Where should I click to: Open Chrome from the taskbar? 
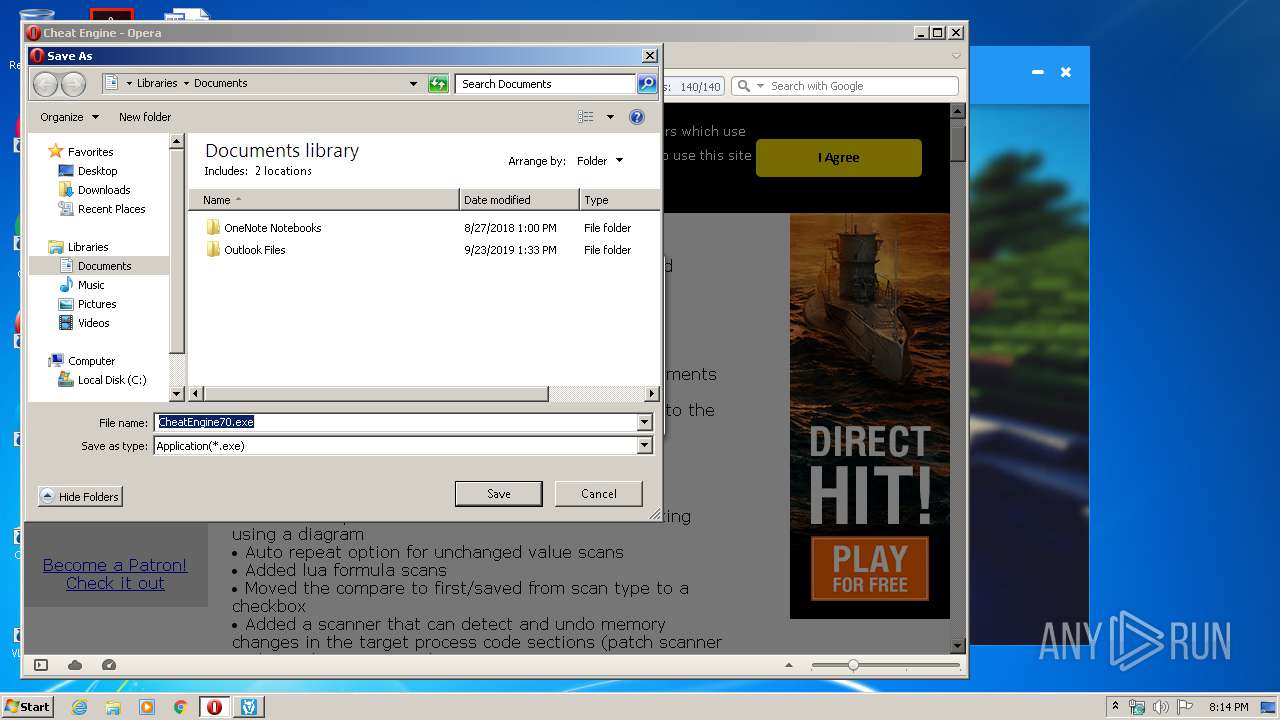point(181,707)
